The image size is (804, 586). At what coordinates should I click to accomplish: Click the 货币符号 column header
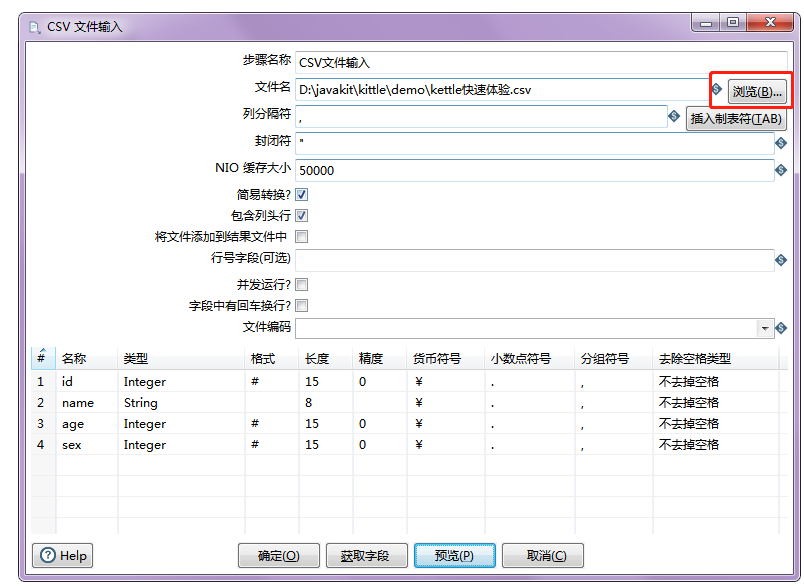(446, 358)
